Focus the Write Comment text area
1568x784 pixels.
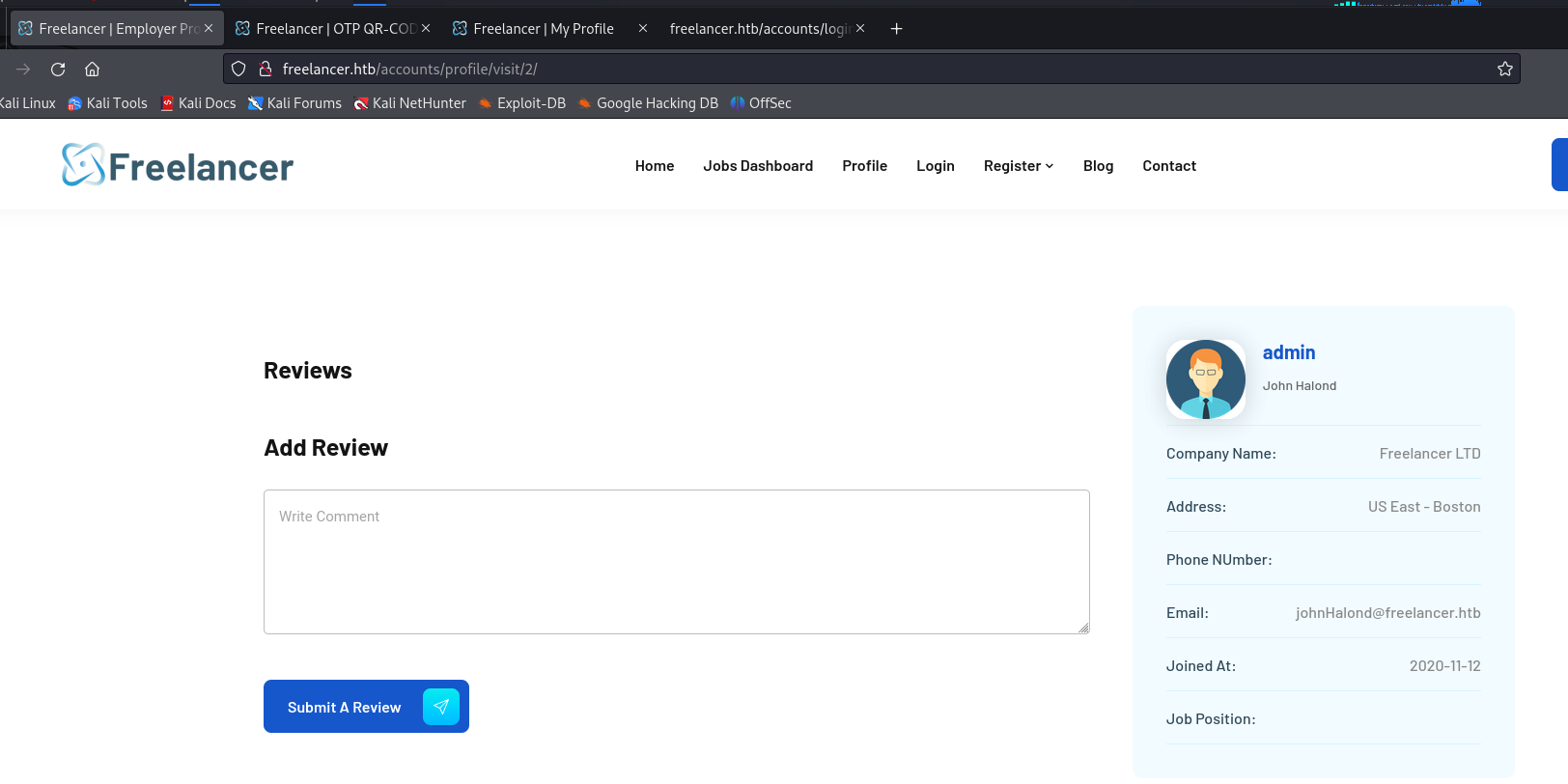click(x=677, y=562)
